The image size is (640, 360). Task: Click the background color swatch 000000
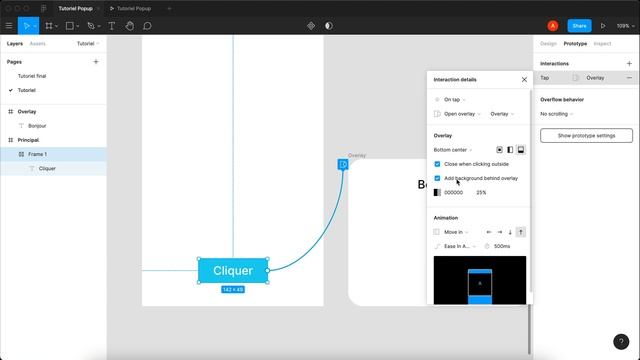coord(437,193)
